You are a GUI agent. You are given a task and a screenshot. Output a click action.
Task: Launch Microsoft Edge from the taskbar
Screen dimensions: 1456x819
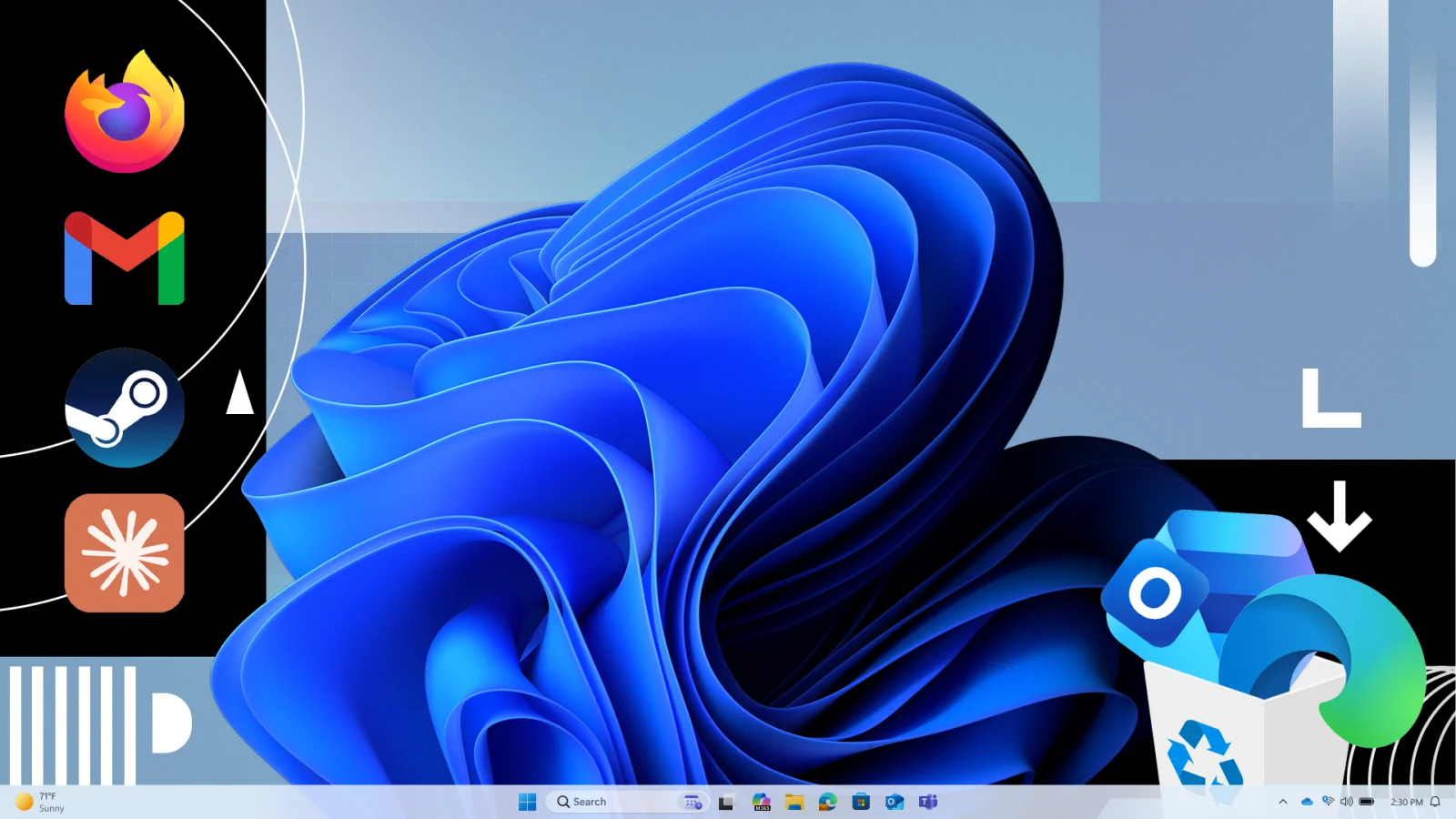pyautogui.click(x=827, y=802)
